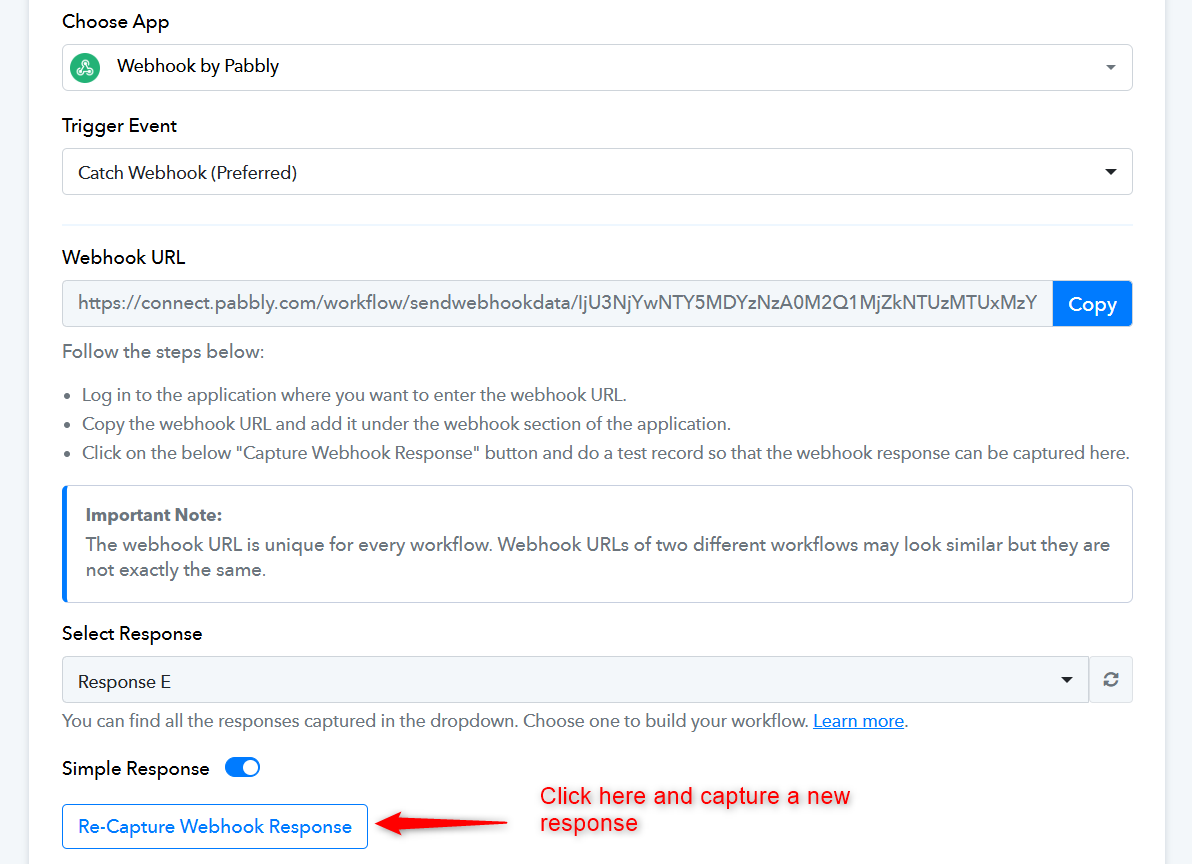Click the Important Note information box

(597, 544)
